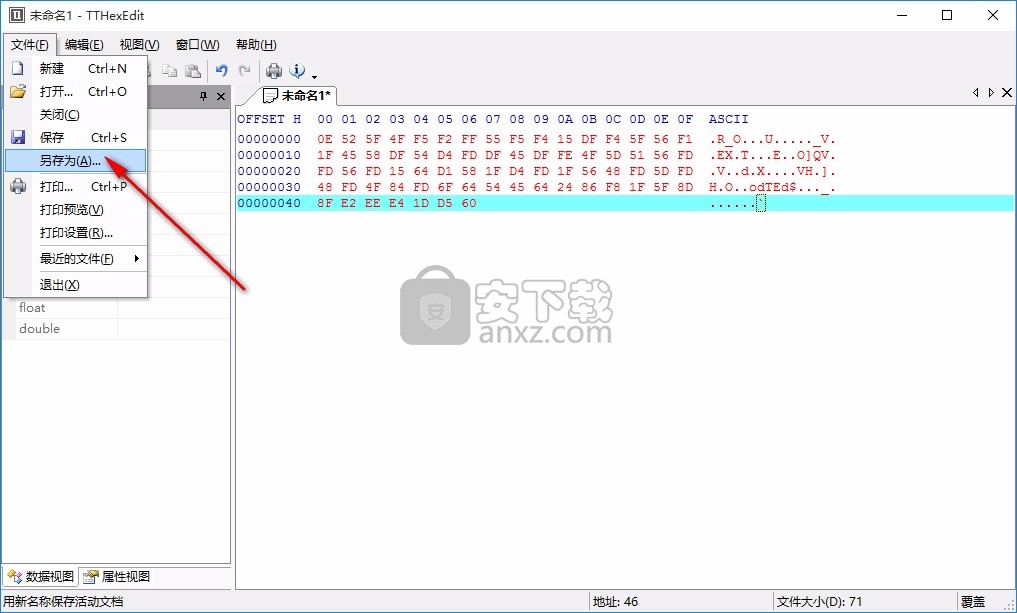1017x613 pixels.
Task: Choose 新建 from the File menu
Action: 76,69
